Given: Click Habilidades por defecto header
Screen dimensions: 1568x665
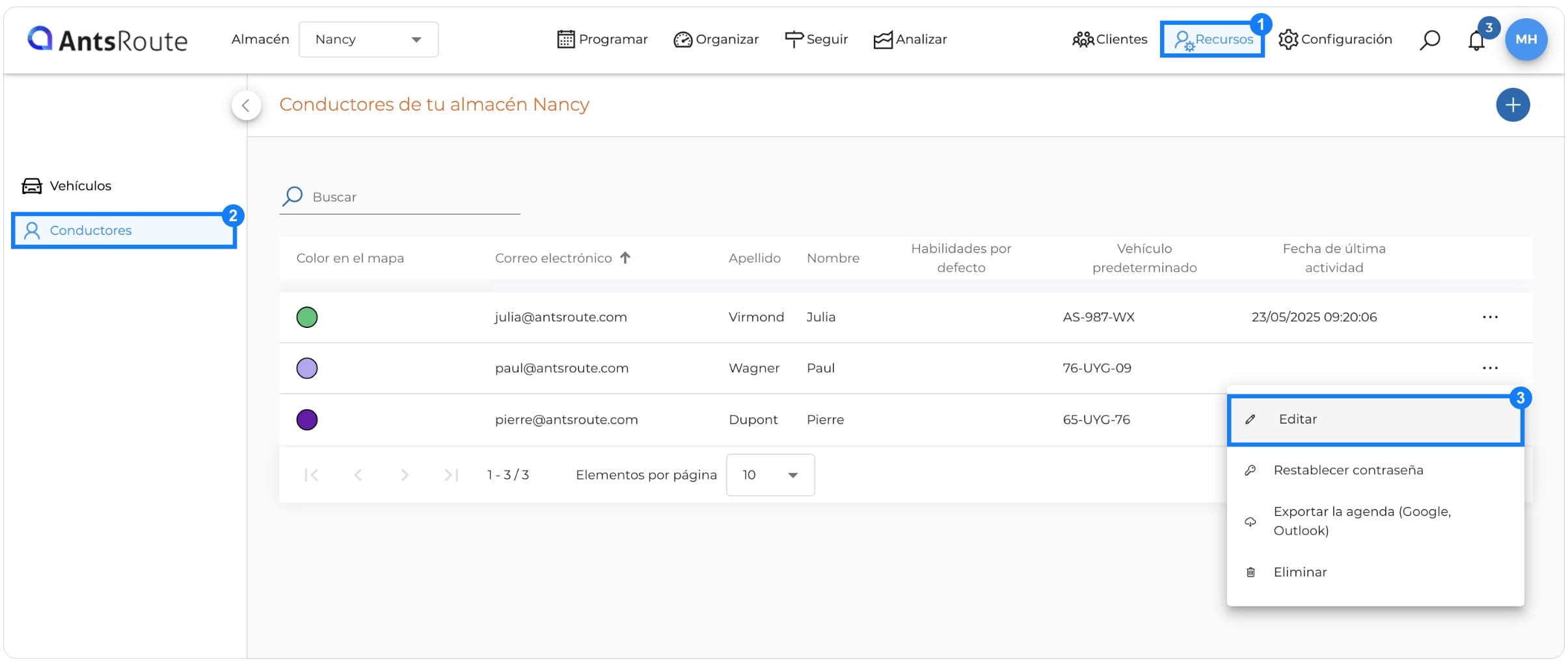Looking at the screenshot, I should pos(961,258).
